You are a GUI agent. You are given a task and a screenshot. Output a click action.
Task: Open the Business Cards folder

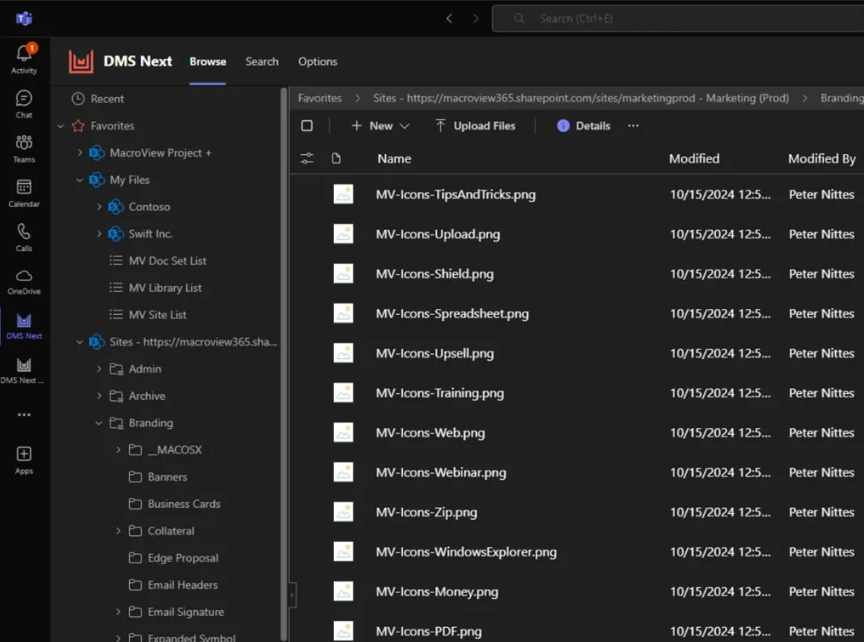click(183, 504)
